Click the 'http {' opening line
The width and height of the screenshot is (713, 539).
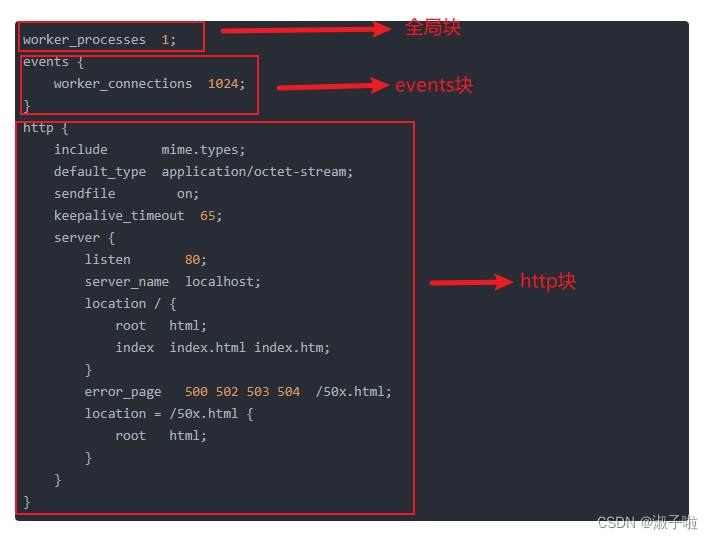[45, 128]
